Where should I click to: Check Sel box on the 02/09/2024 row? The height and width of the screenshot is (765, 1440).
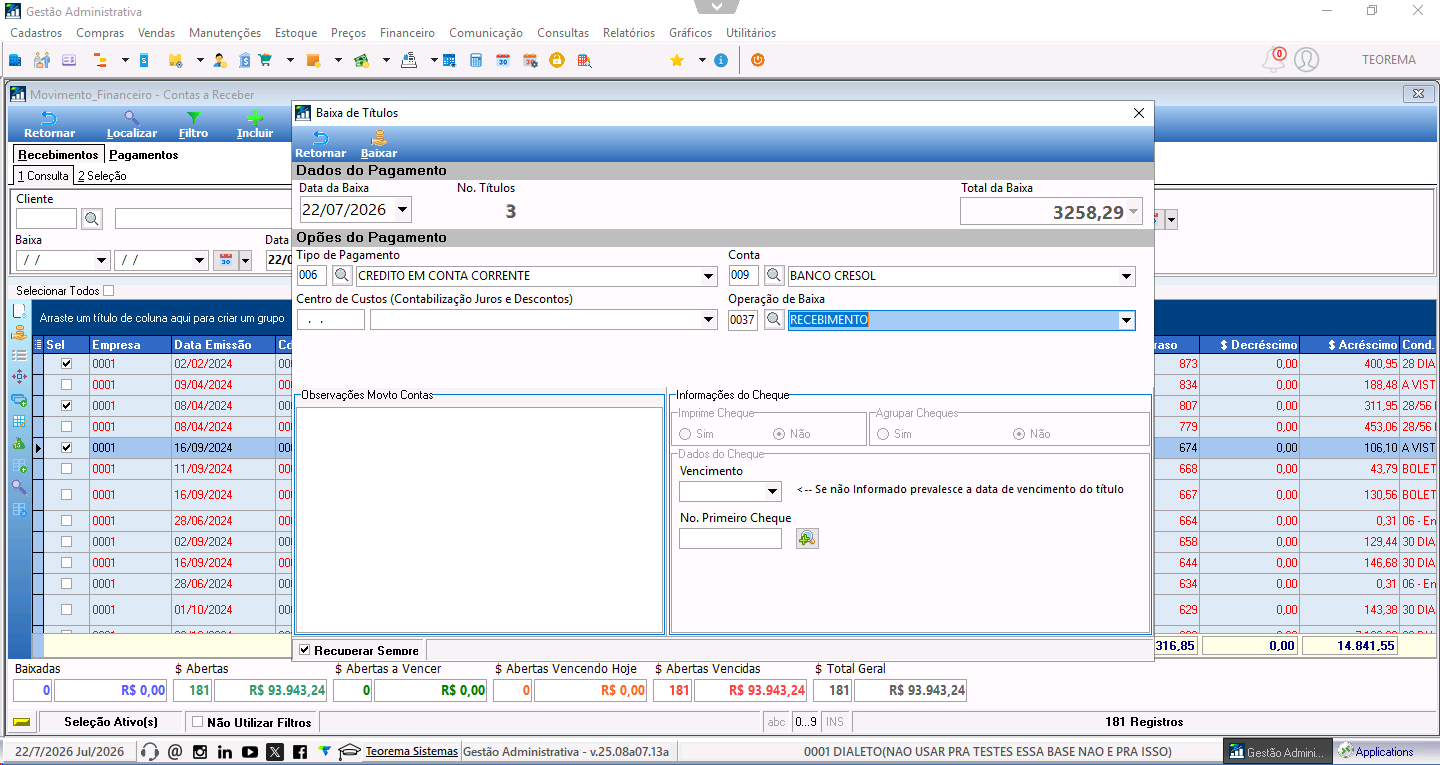[66, 541]
